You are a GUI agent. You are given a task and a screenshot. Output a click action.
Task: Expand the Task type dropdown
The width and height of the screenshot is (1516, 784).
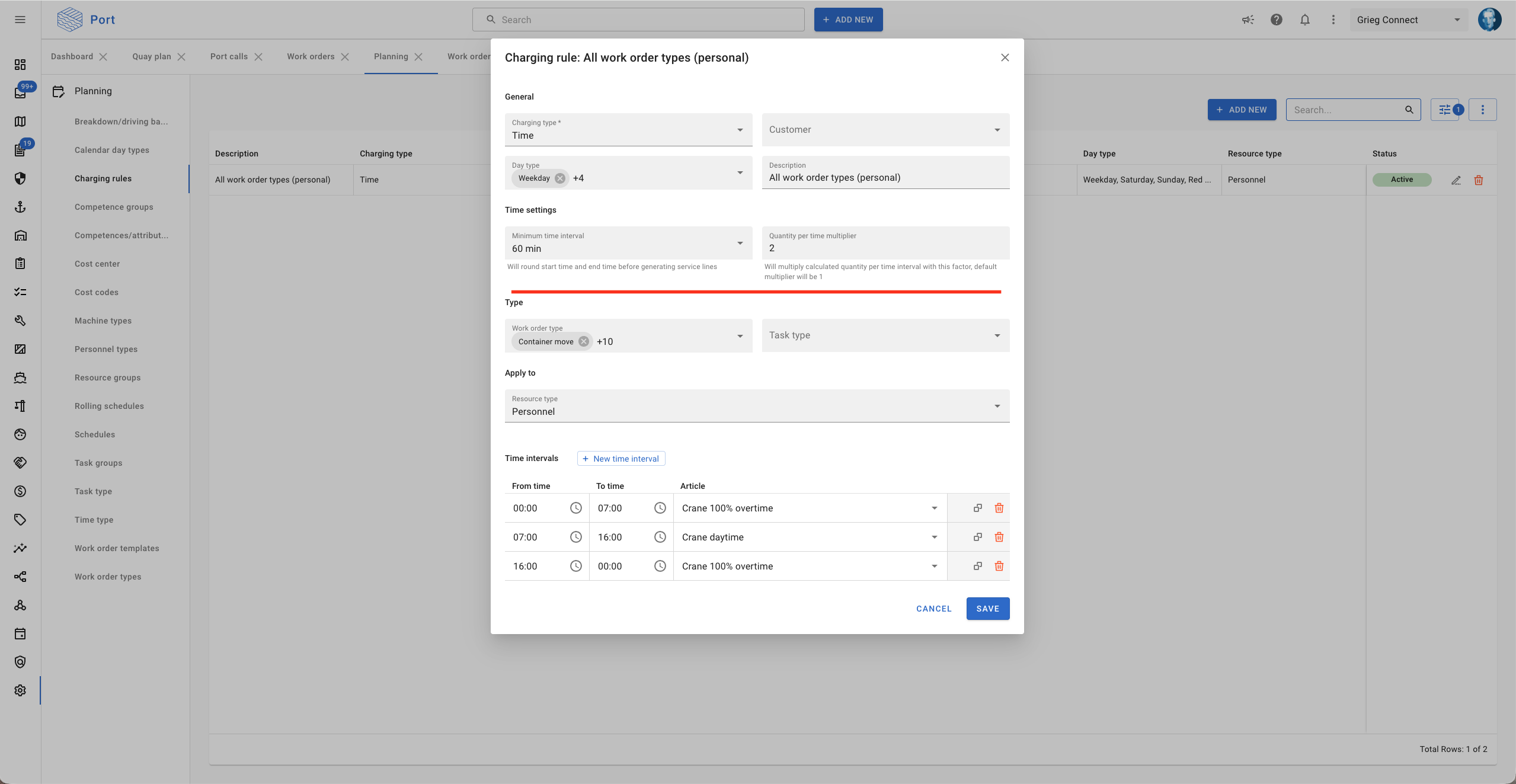[x=997, y=335]
